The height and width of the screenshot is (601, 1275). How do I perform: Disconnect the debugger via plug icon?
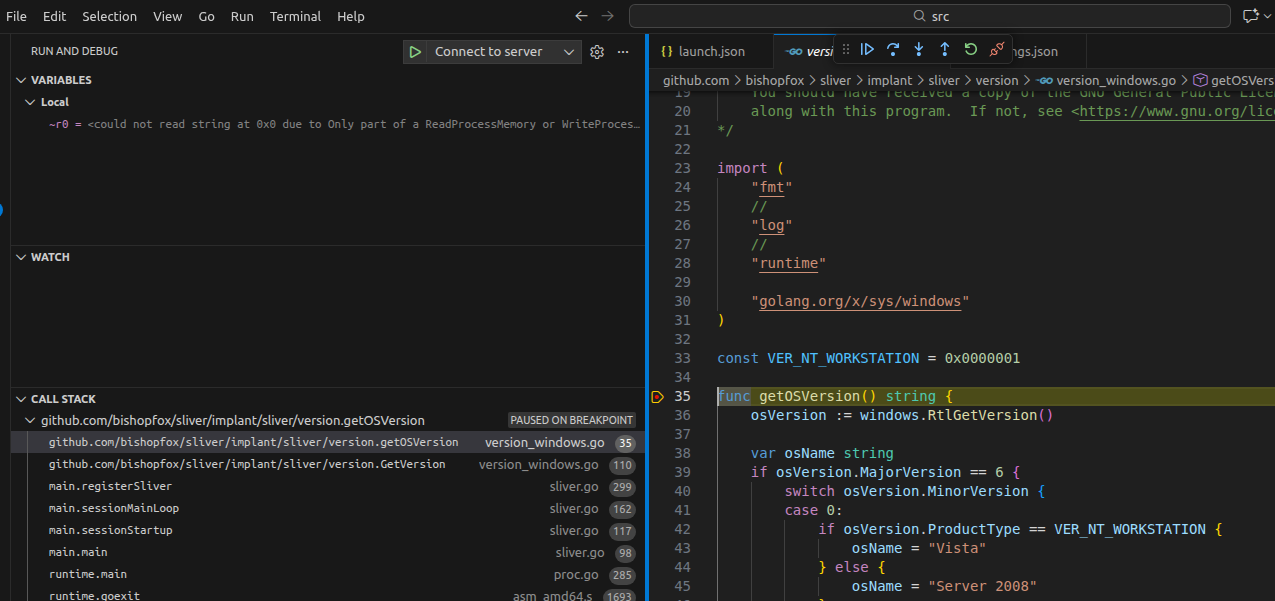[x=996, y=50]
